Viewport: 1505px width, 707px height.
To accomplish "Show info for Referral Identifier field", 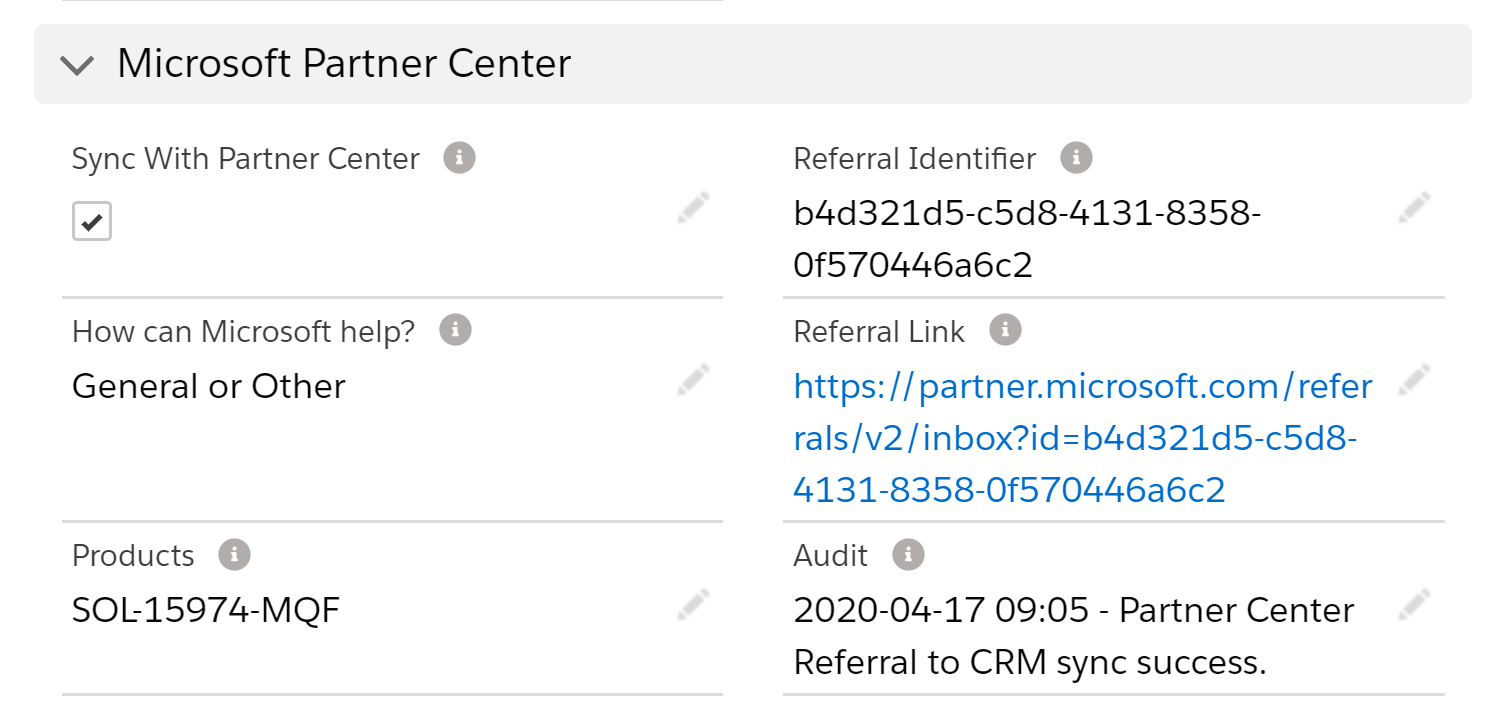I will point(1076,158).
